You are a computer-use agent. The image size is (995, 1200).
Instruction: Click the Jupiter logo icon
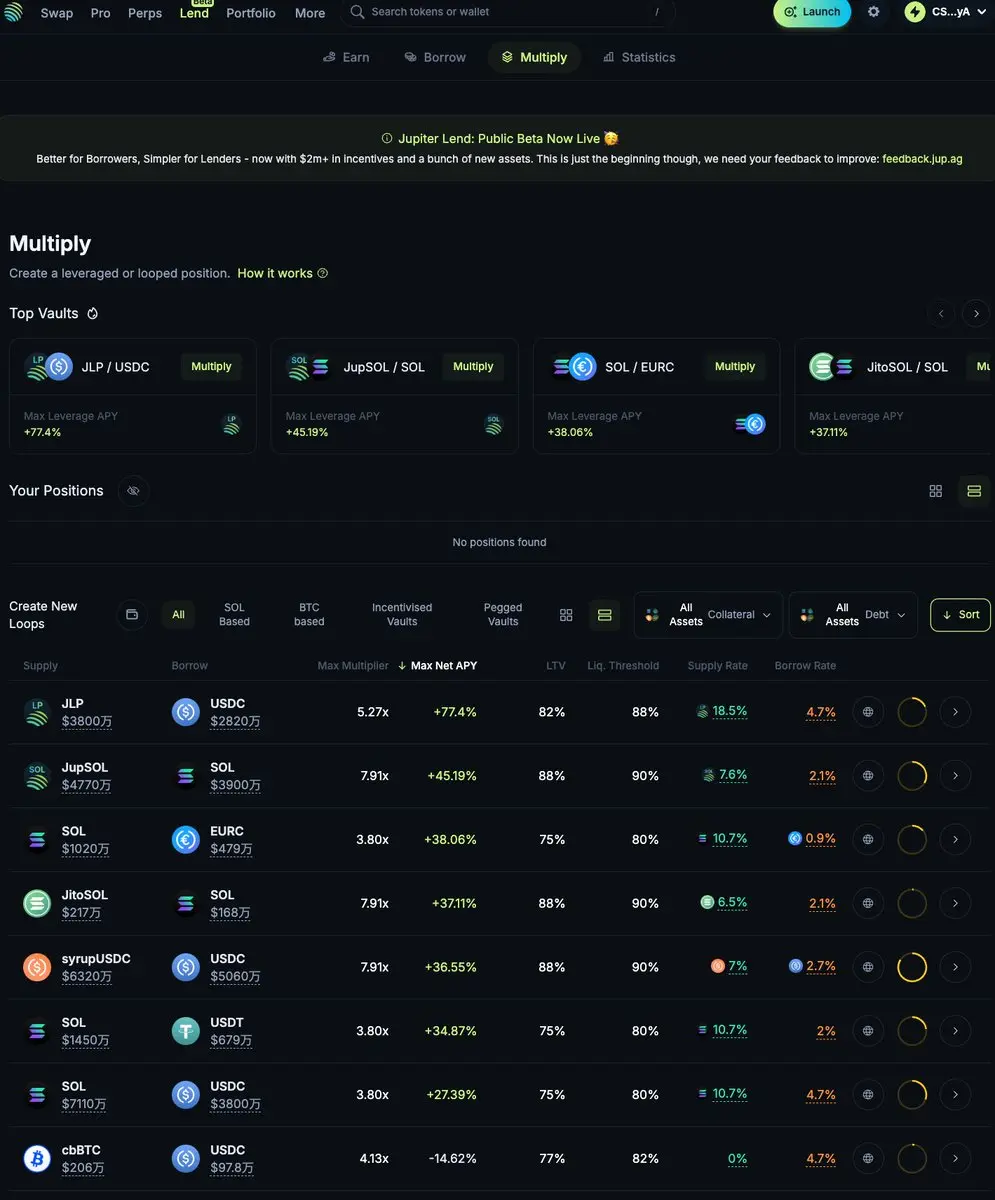(x=13, y=12)
